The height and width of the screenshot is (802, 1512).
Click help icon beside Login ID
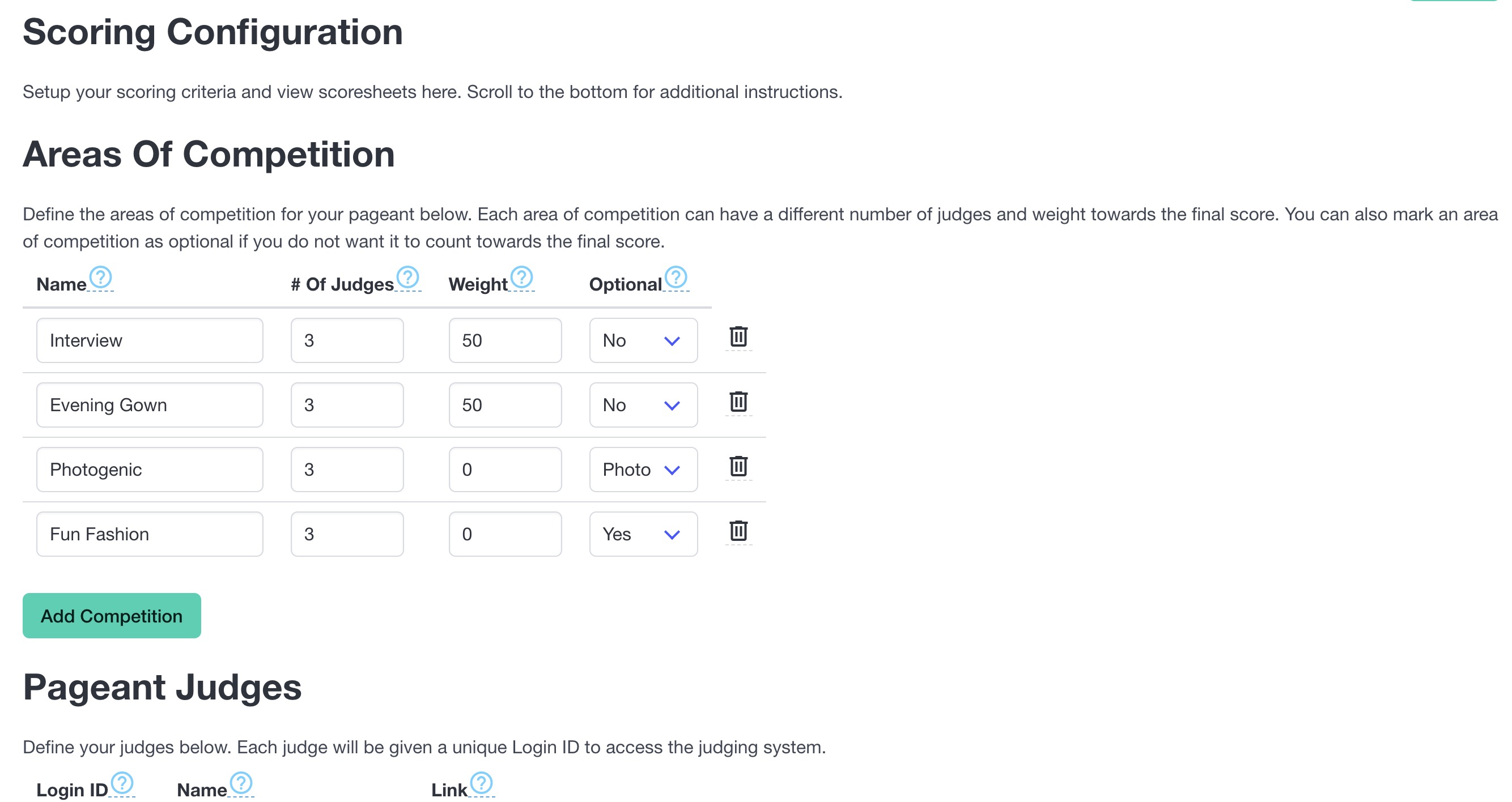pos(122,783)
